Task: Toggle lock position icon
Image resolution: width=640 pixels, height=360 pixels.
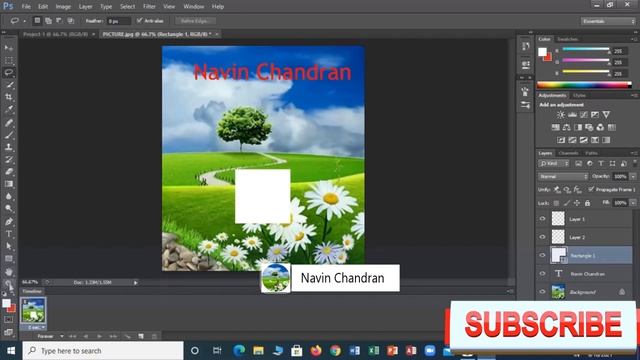Action: 577,203
